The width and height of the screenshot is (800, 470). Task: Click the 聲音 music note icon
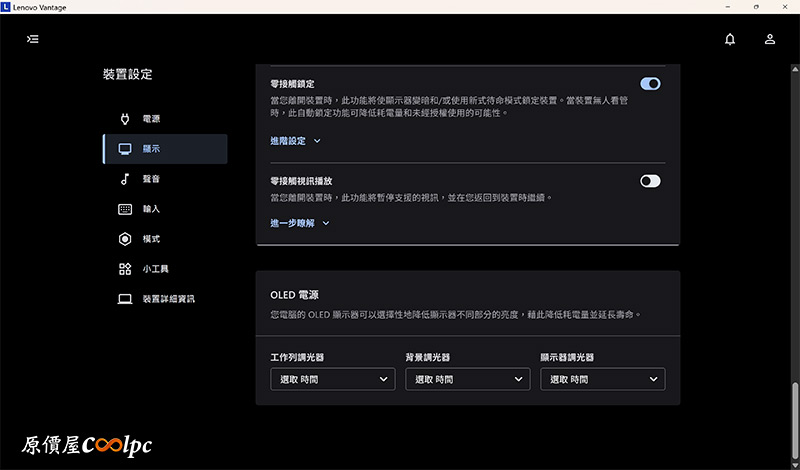125,179
